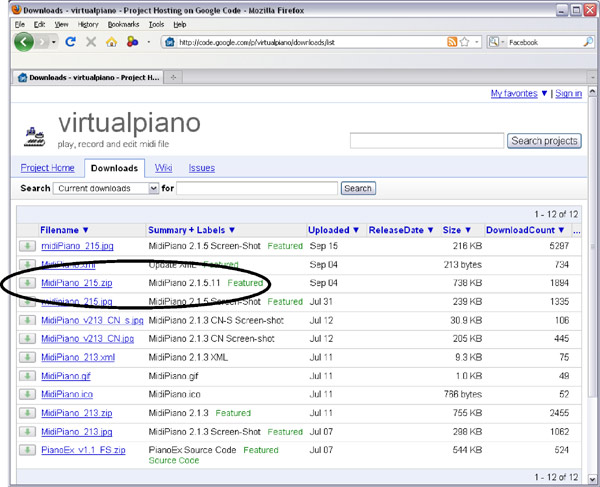Go back with the green back arrow
Image resolution: width=600 pixels, height=487 pixels.
tap(24, 42)
